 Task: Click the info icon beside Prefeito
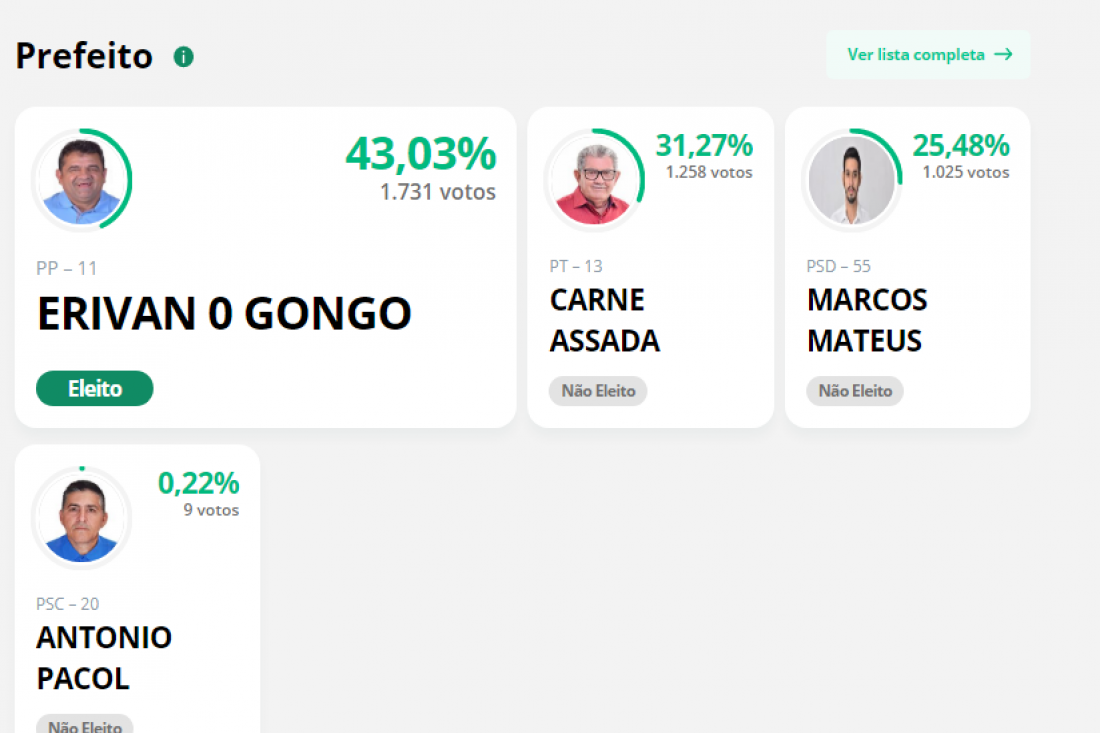pyautogui.click(x=183, y=57)
